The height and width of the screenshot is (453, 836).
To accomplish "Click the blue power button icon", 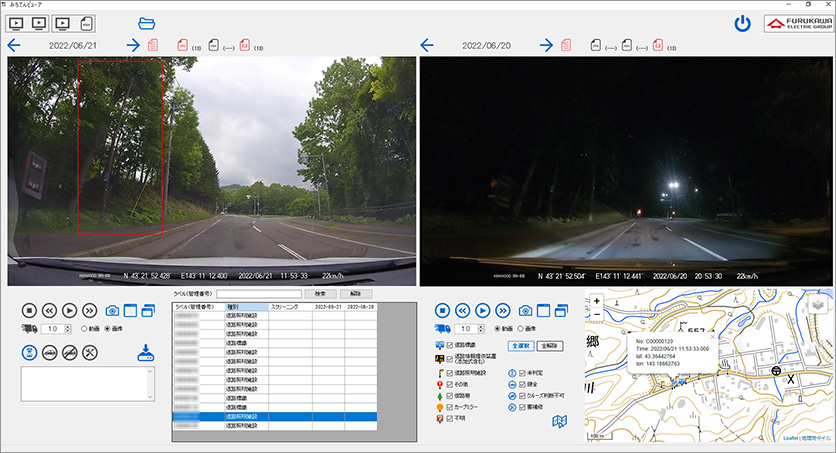I will (741, 23).
